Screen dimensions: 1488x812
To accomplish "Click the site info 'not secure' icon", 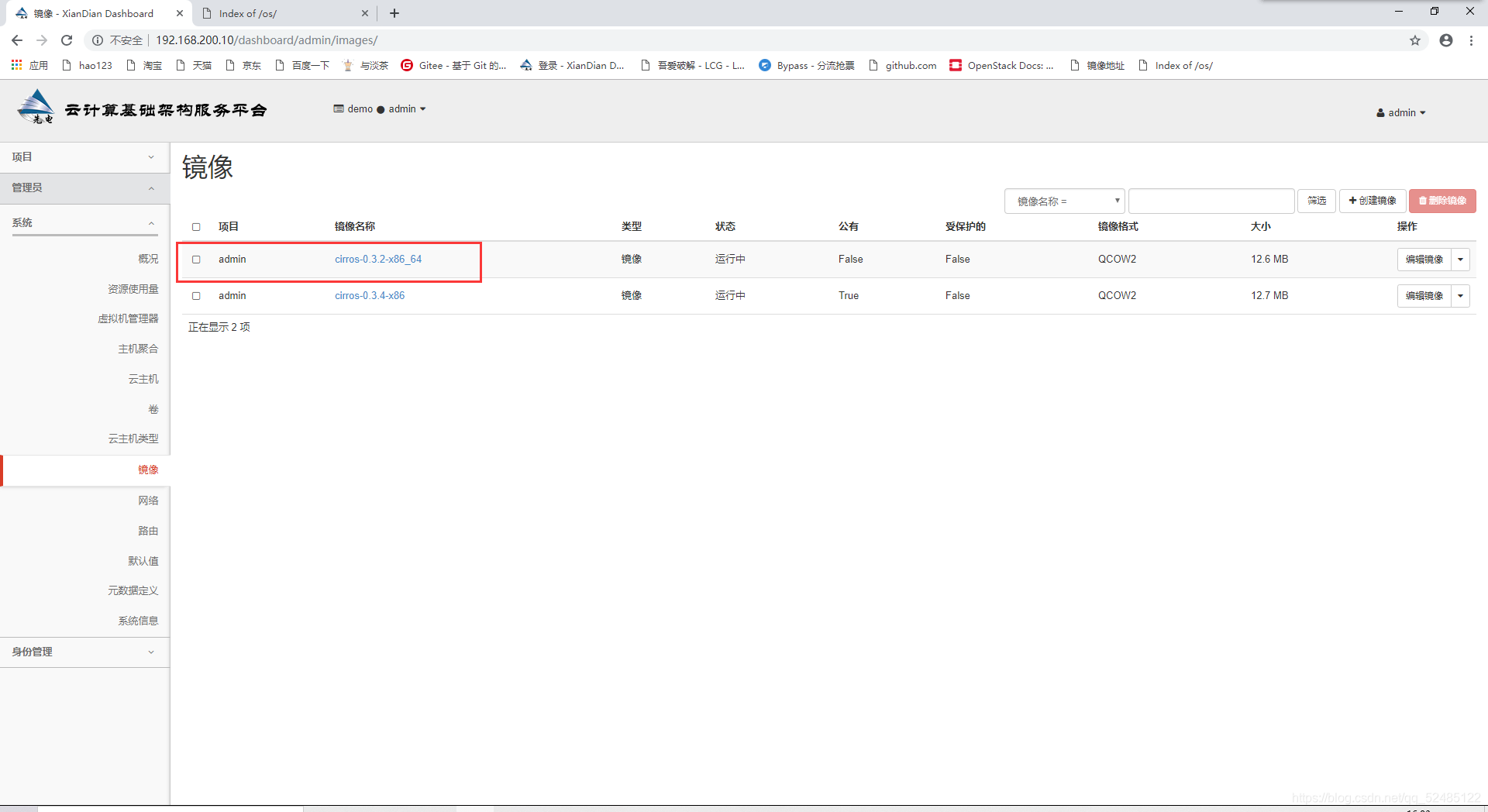I will coord(98,40).
